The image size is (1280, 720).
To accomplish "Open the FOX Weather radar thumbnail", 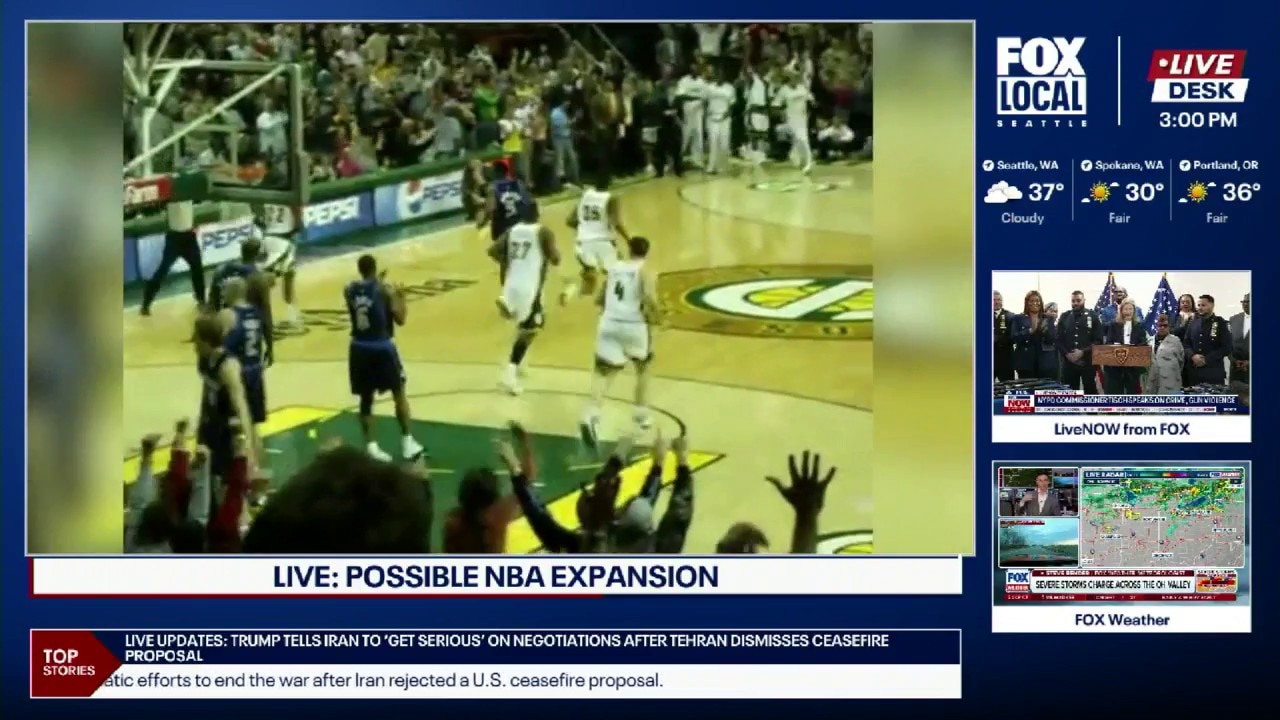I will 1121,534.
